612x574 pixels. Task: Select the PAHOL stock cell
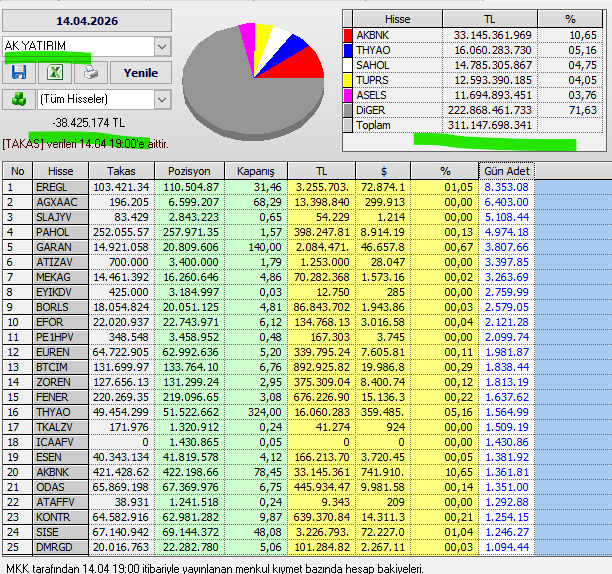coord(60,232)
